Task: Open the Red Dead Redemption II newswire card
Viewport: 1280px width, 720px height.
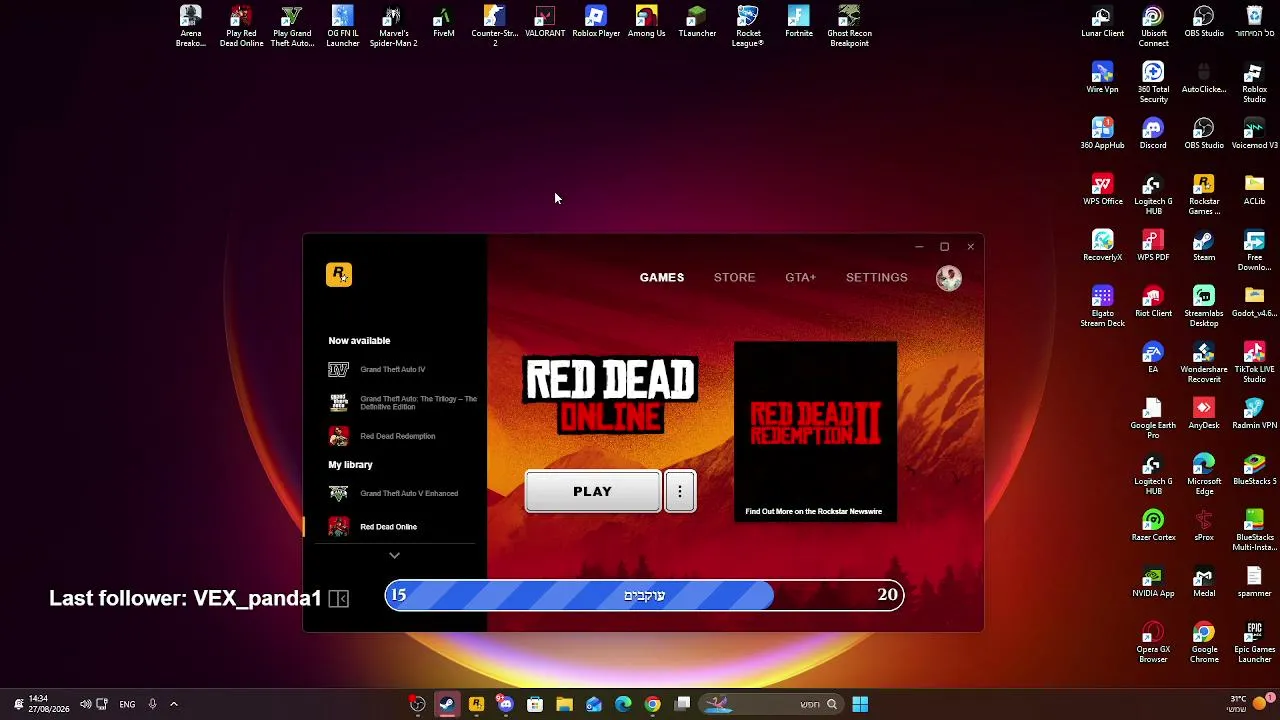Action: 815,431
